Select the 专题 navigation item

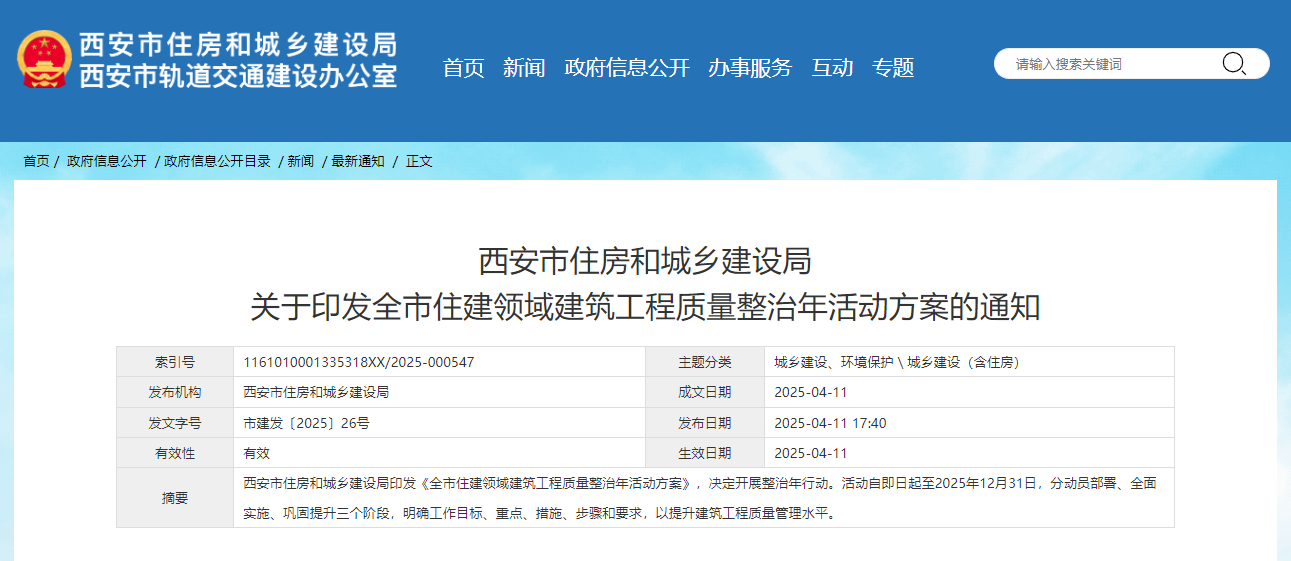(x=893, y=68)
